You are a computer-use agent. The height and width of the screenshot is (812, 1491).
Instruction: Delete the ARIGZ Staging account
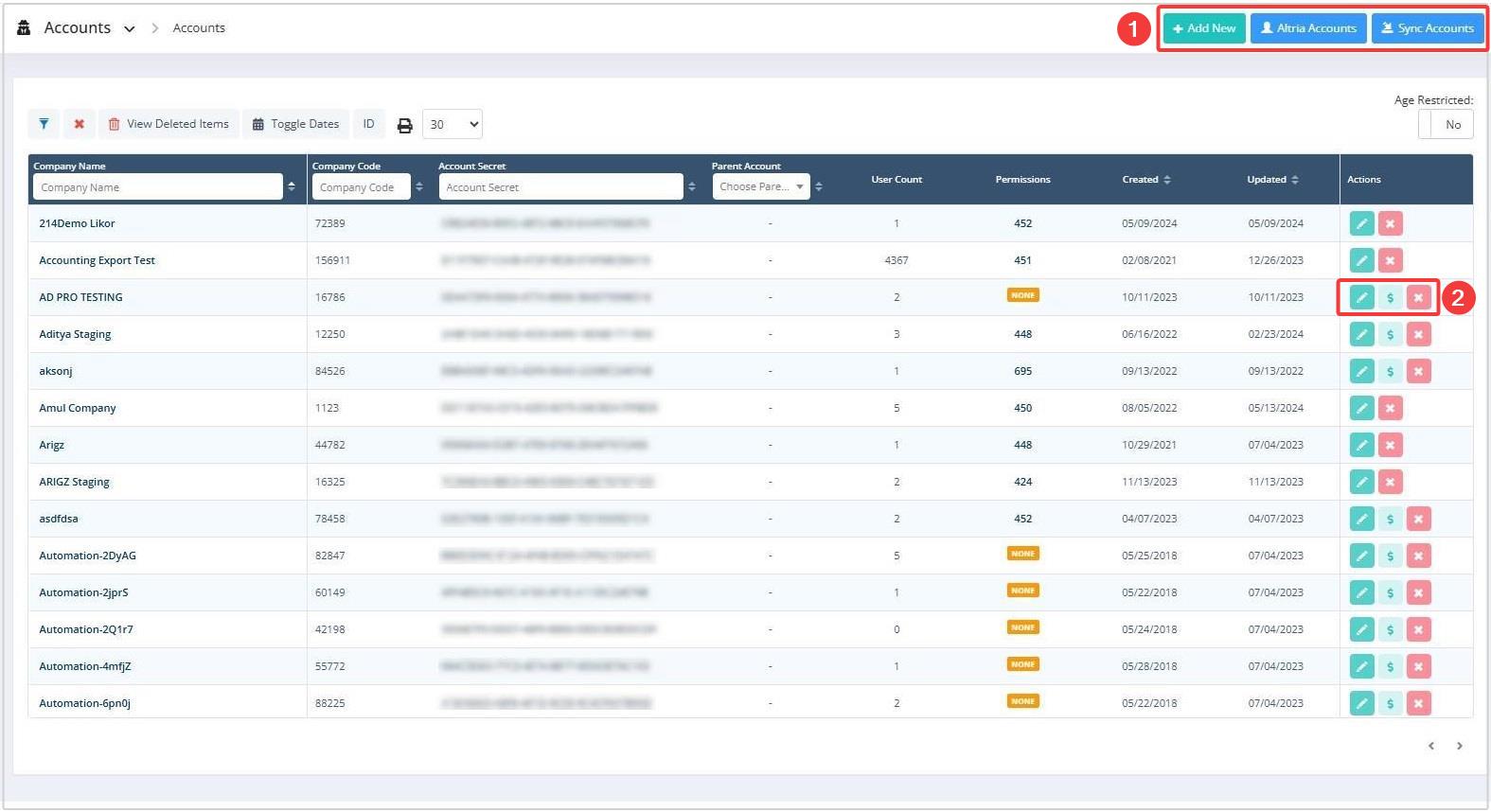point(1390,482)
